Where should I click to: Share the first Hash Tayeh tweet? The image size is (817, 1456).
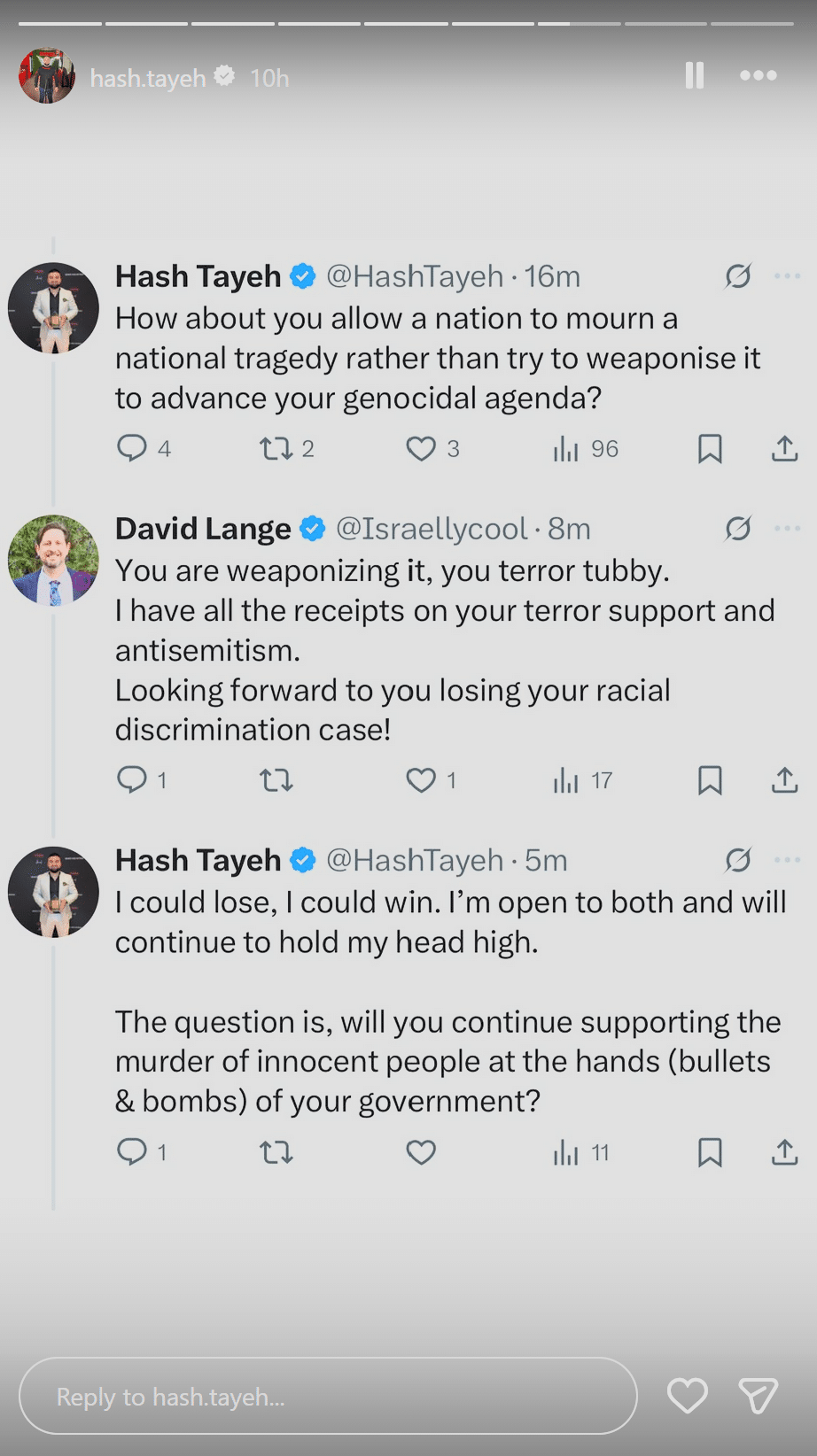(784, 448)
